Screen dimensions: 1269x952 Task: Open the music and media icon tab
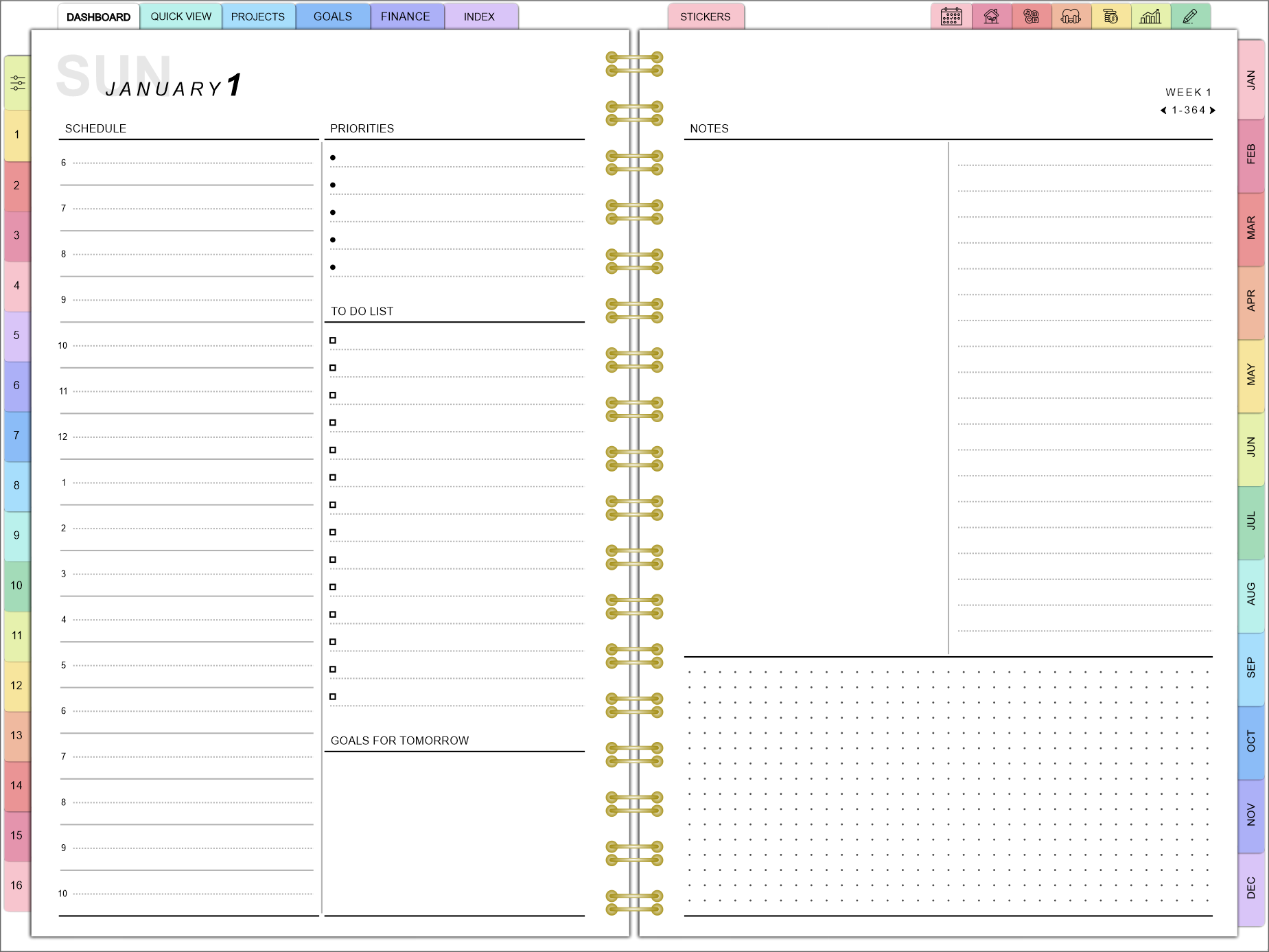(x=1031, y=16)
